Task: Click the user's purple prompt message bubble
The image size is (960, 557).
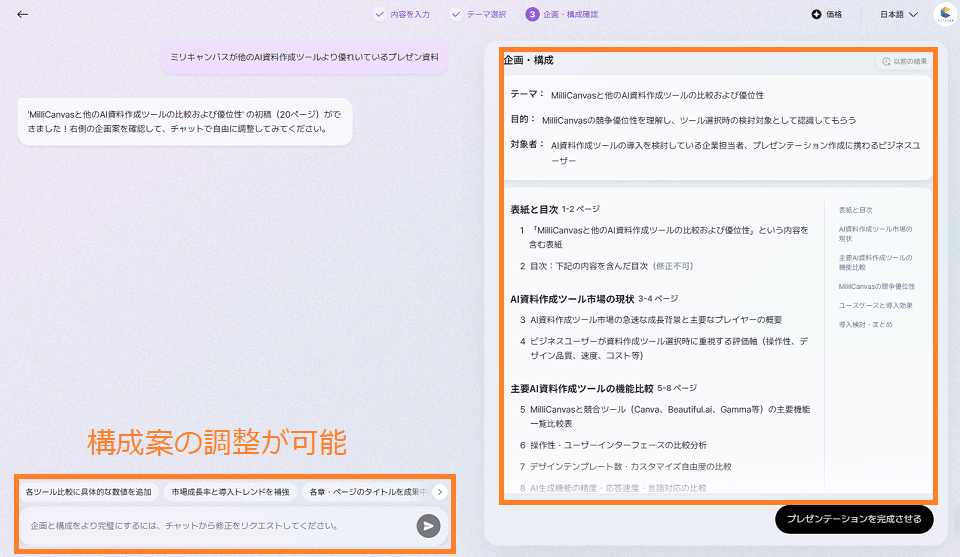Action: click(304, 57)
